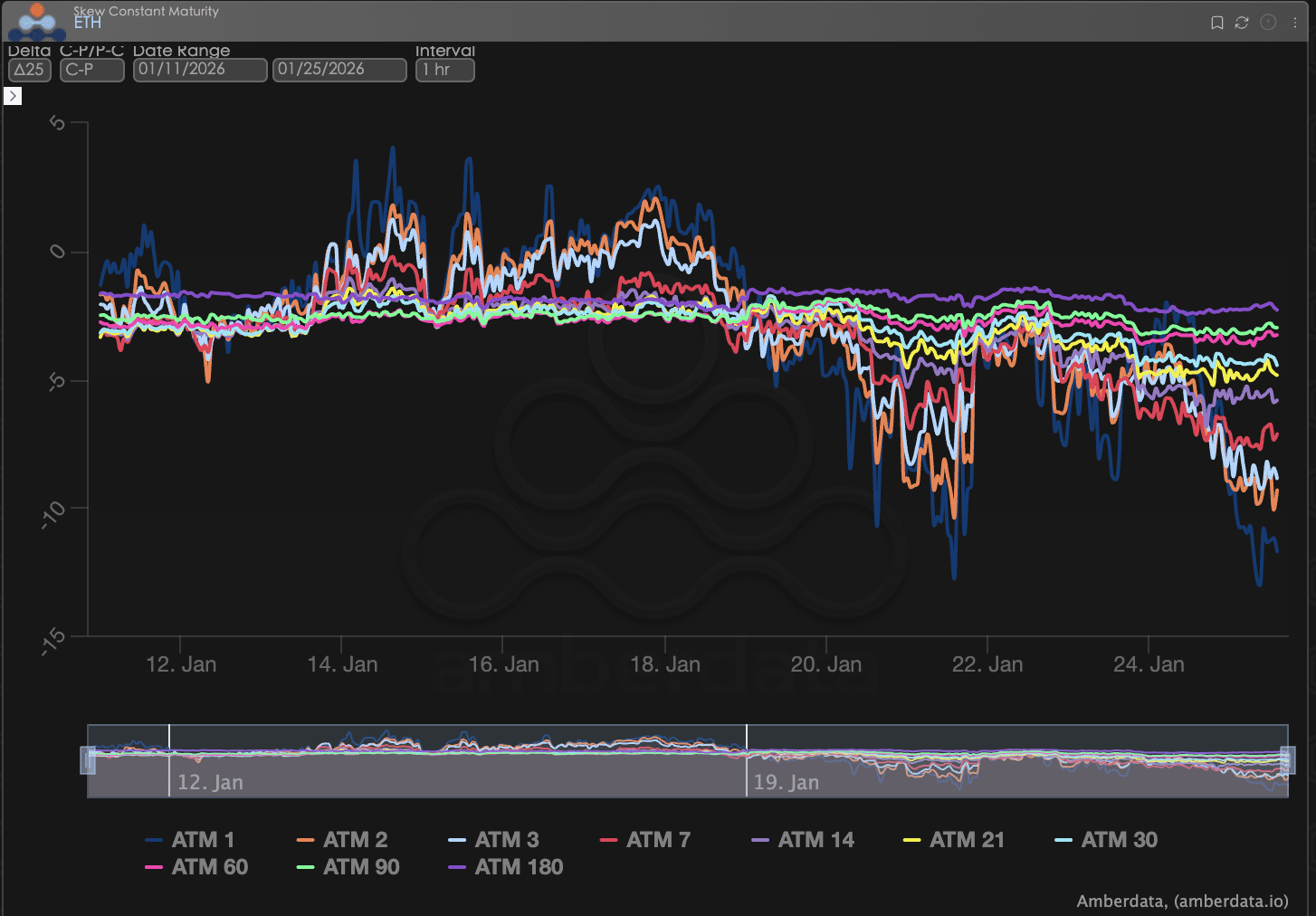This screenshot has height=916, width=1316.
Task: Click the ATM 21 yellow legend swatch
Action: pos(911,841)
